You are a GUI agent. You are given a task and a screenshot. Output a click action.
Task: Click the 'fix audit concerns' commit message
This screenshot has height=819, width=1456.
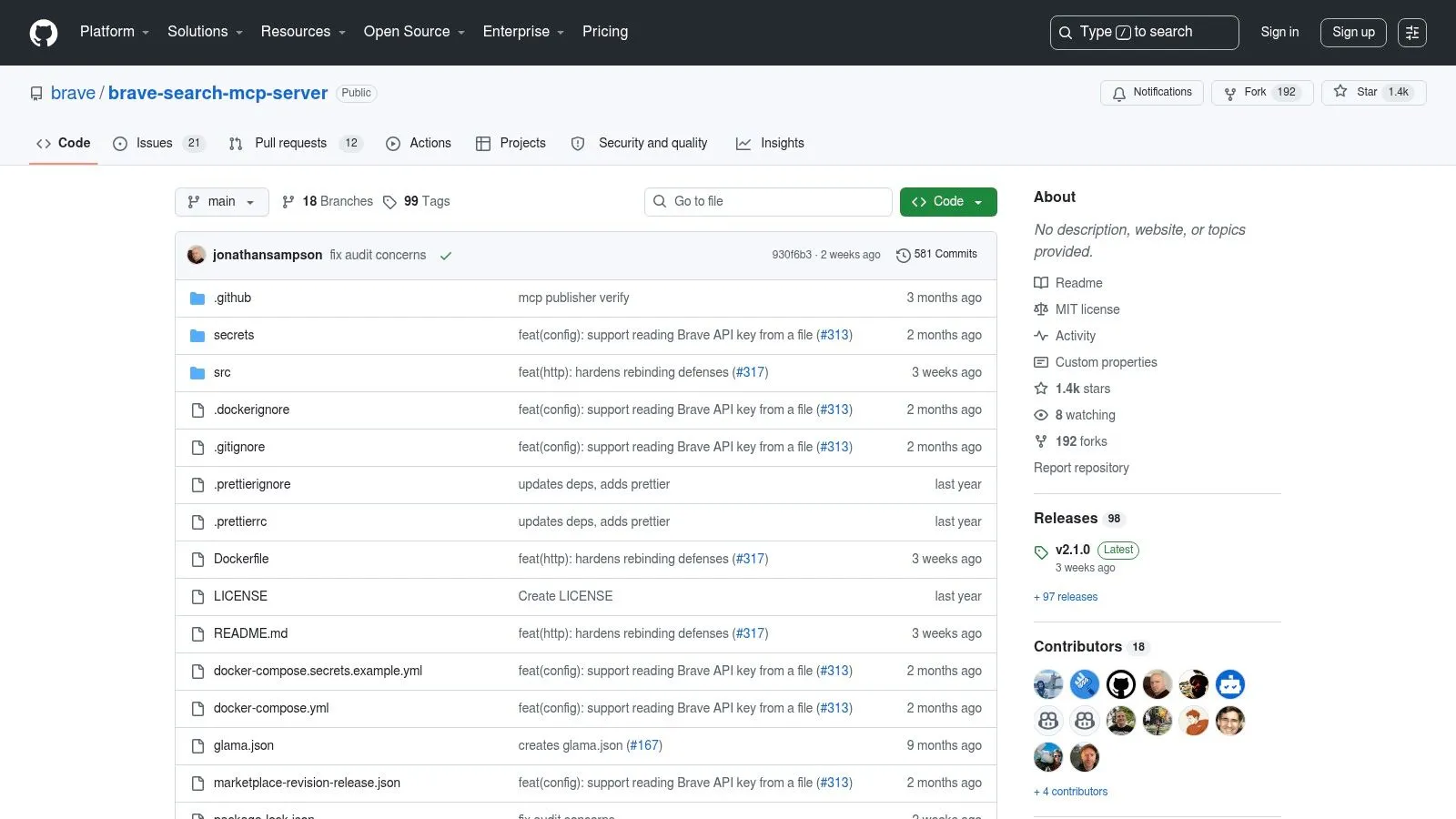point(378,255)
